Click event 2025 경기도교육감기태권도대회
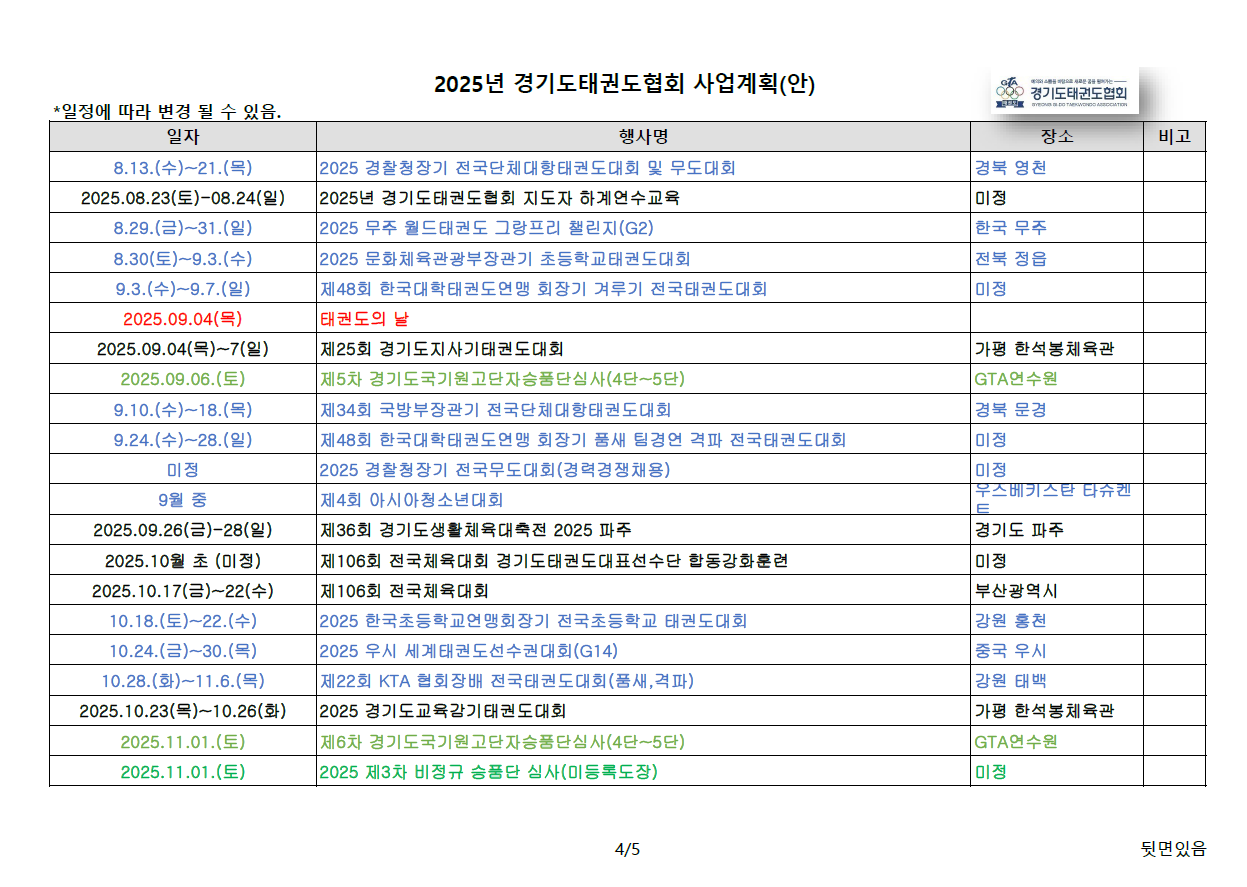1247x887 pixels. tap(443, 711)
